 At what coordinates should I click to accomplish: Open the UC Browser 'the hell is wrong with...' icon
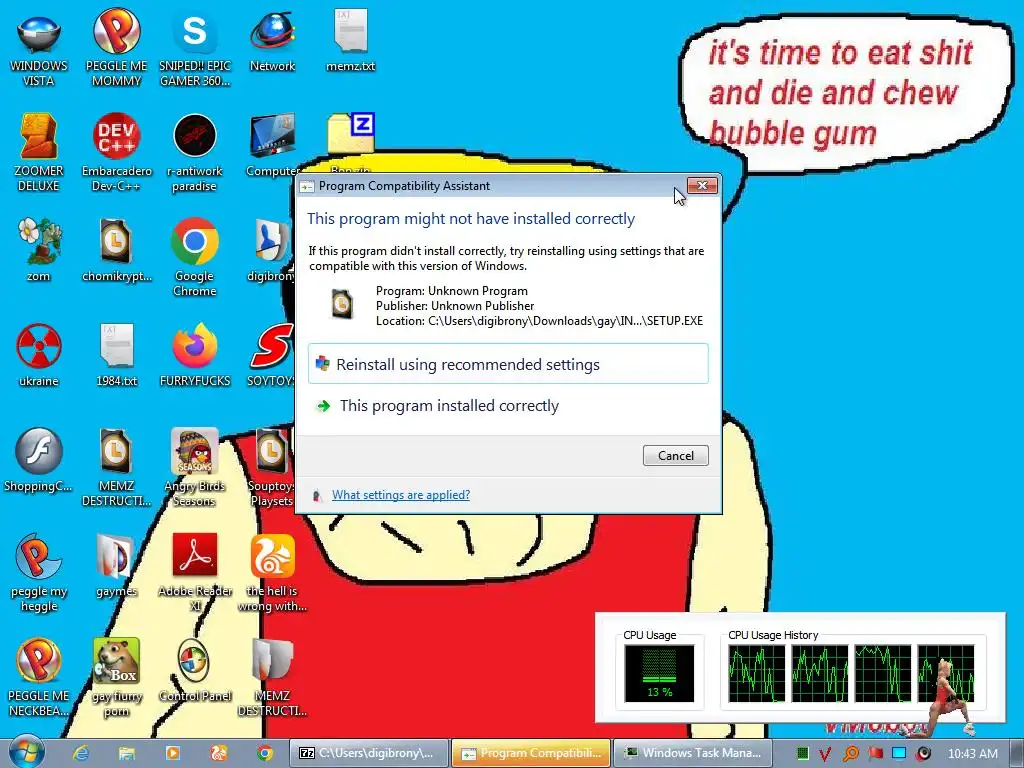click(272, 572)
